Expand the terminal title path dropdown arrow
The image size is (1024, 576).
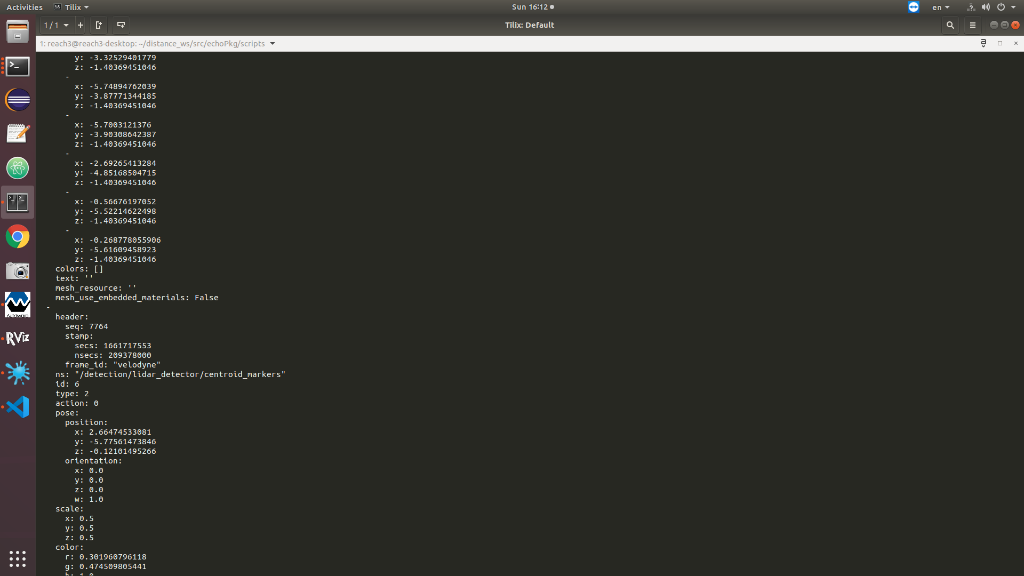point(272,44)
